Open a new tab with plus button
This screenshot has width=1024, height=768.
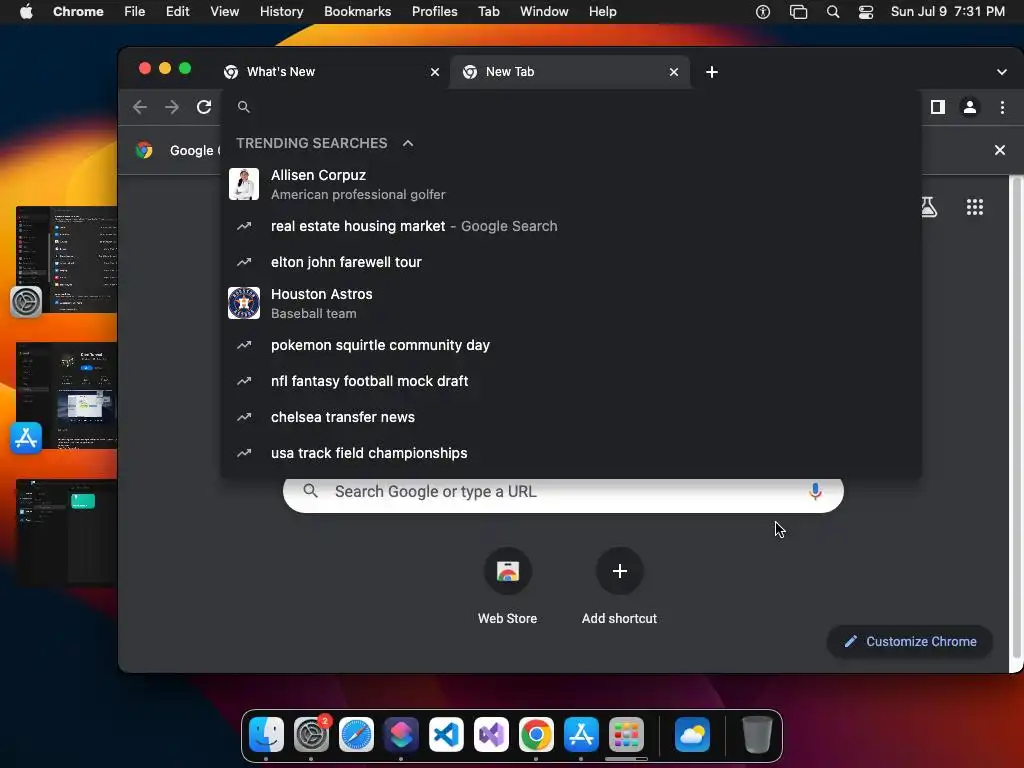point(712,72)
